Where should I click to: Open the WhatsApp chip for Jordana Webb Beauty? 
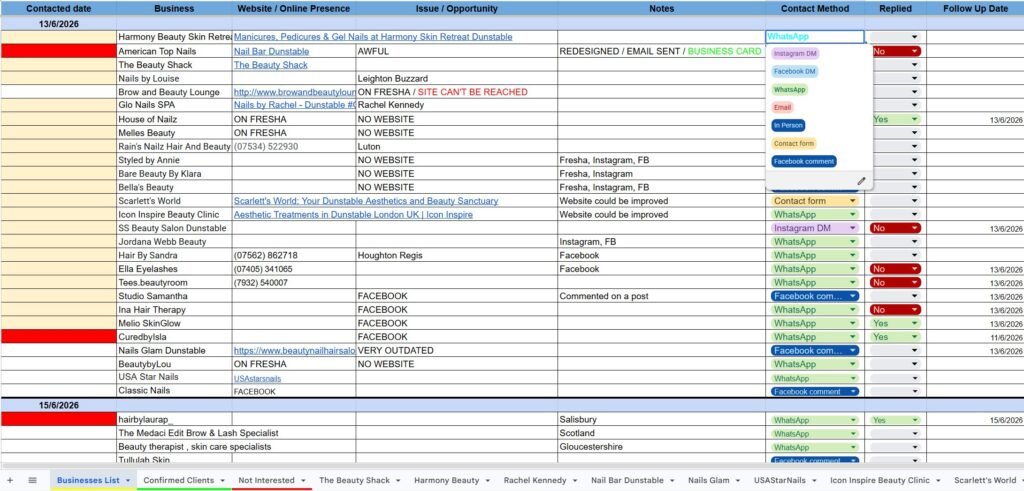click(x=814, y=242)
